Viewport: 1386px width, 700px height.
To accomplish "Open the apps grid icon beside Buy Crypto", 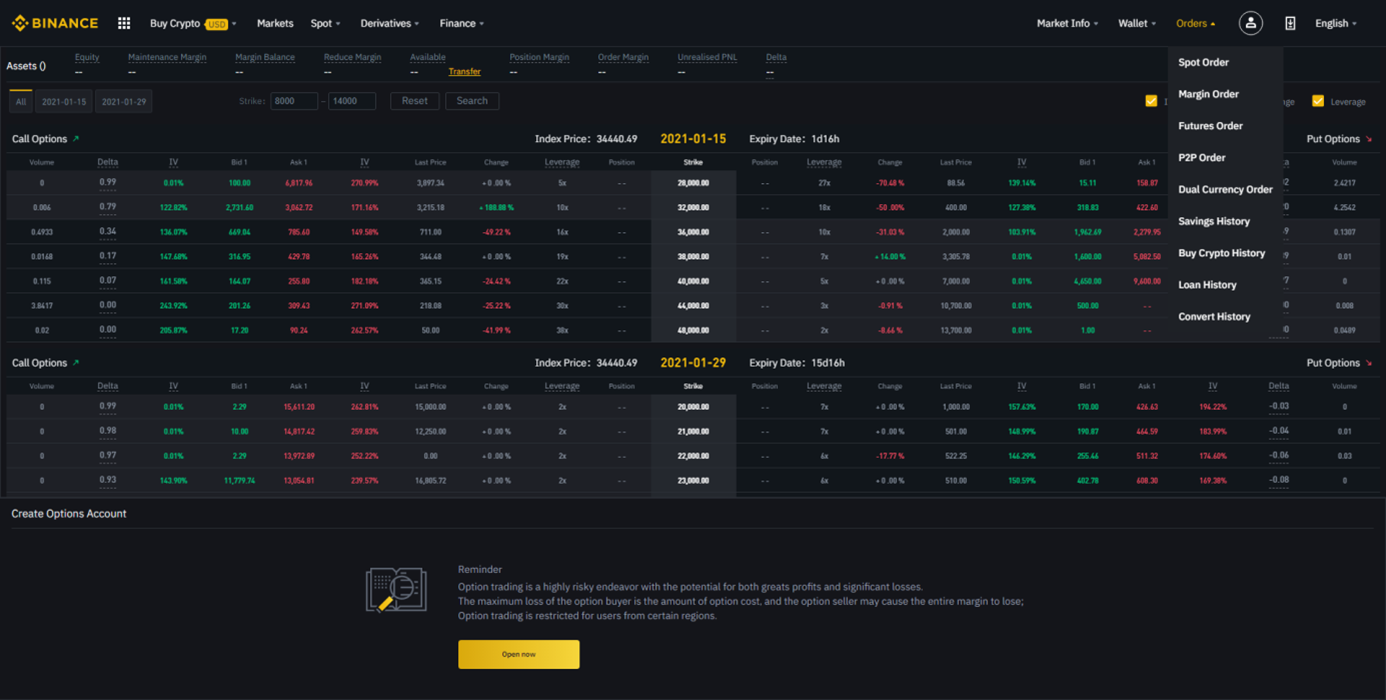I will tap(124, 22).
